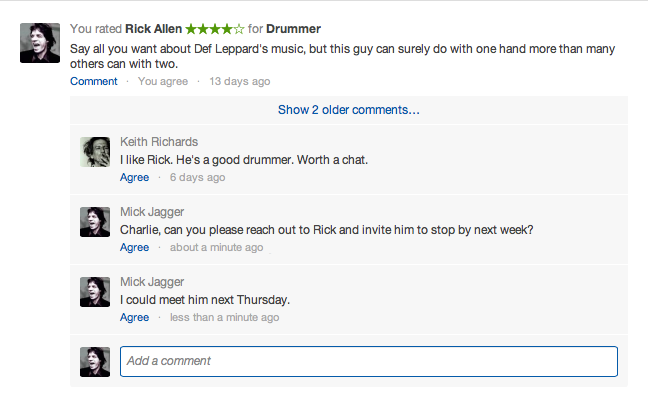The height and width of the screenshot is (413, 648).
Task: Agree with 'I could meet him next Thursday'
Action: coord(134,317)
